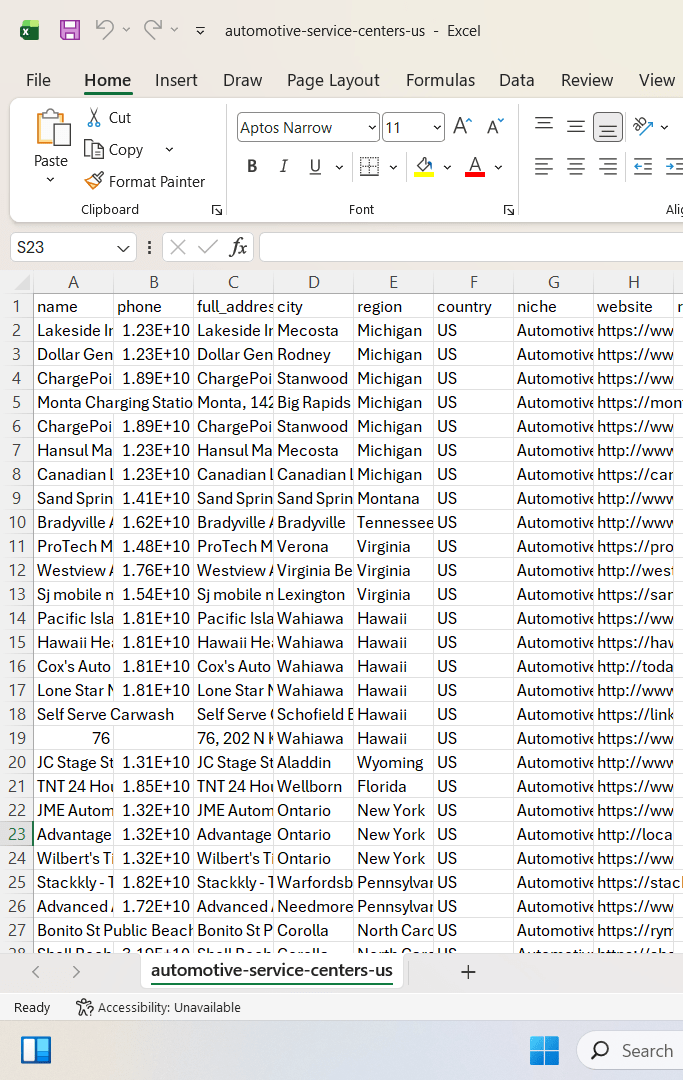
Task: Toggle Bold formatting
Action: click(252, 166)
